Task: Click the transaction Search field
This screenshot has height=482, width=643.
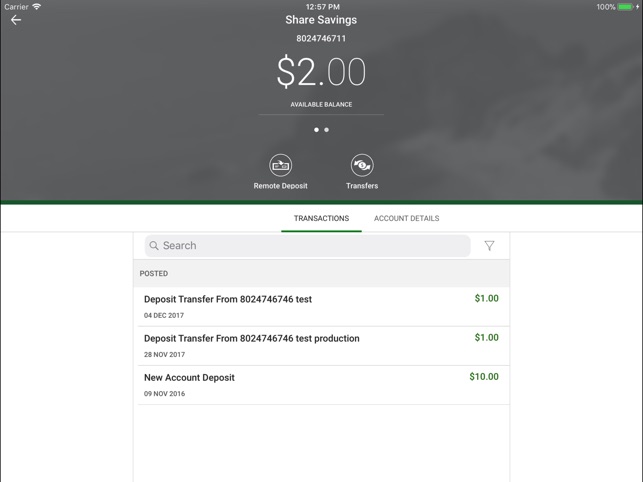Action: click(310, 246)
